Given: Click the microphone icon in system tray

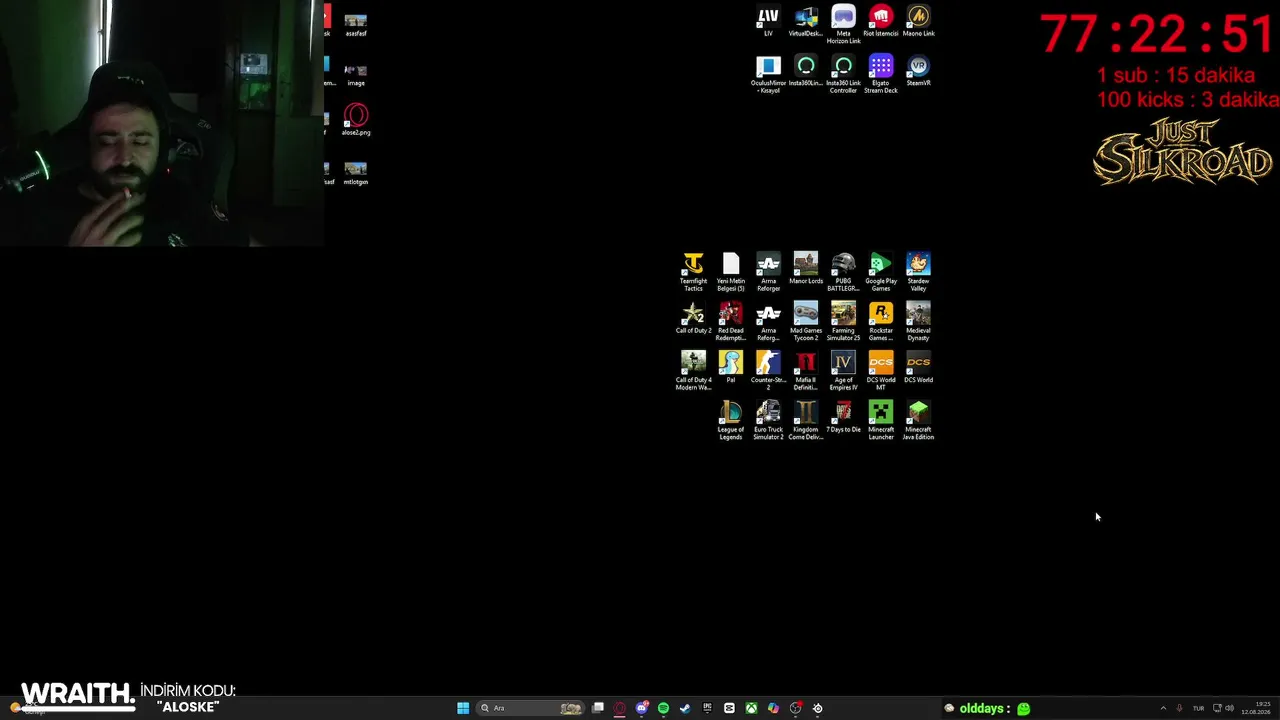Looking at the screenshot, I should [x=1180, y=708].
